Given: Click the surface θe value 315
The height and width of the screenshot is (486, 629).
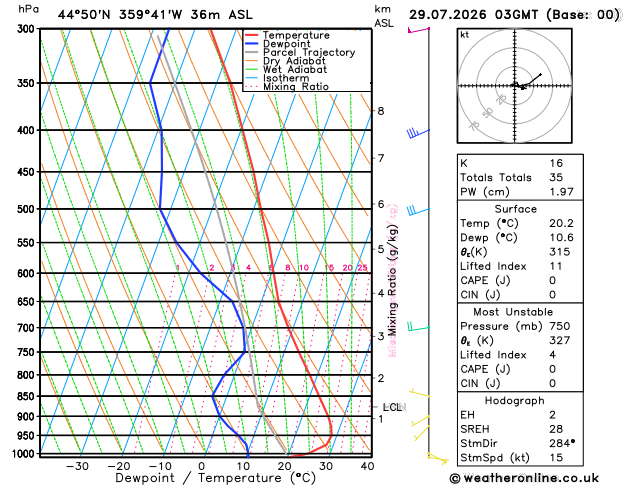Looking at the screenshot, I should coord(559,252).
